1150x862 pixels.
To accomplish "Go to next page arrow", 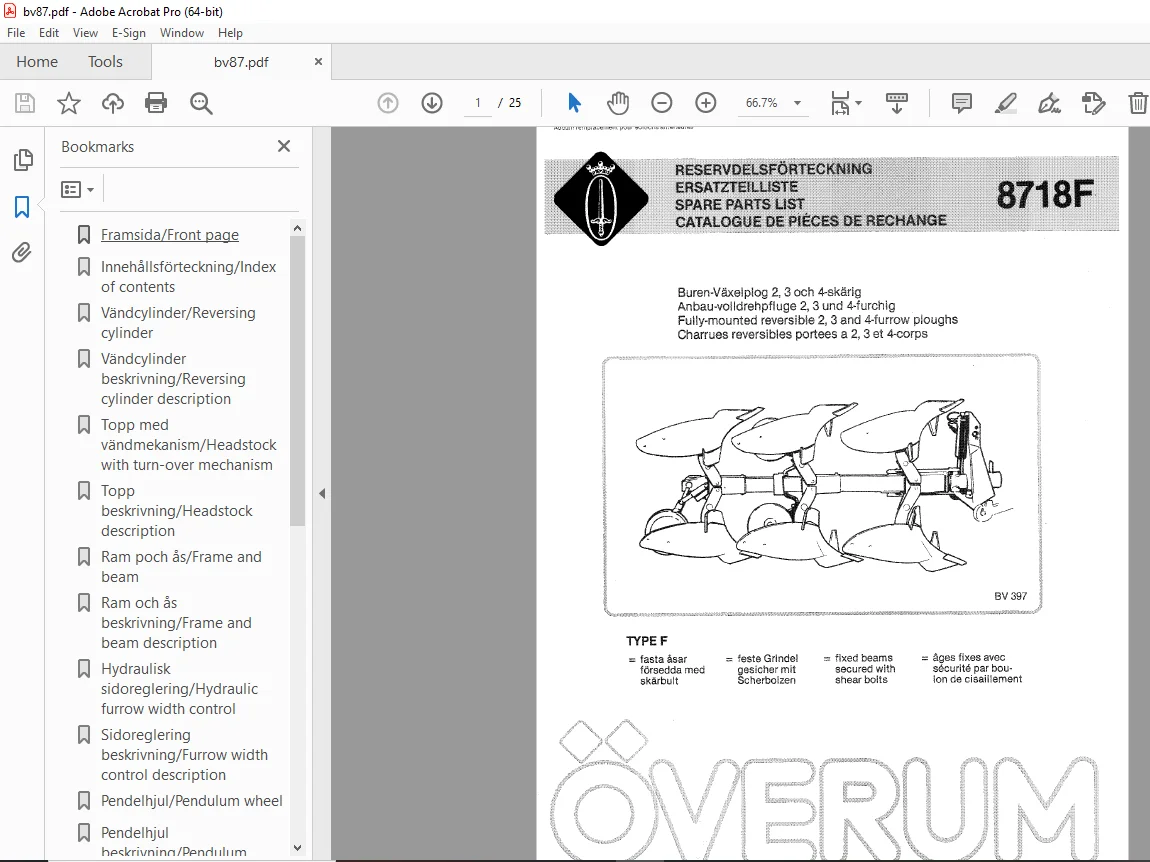I will click(432, 103).
